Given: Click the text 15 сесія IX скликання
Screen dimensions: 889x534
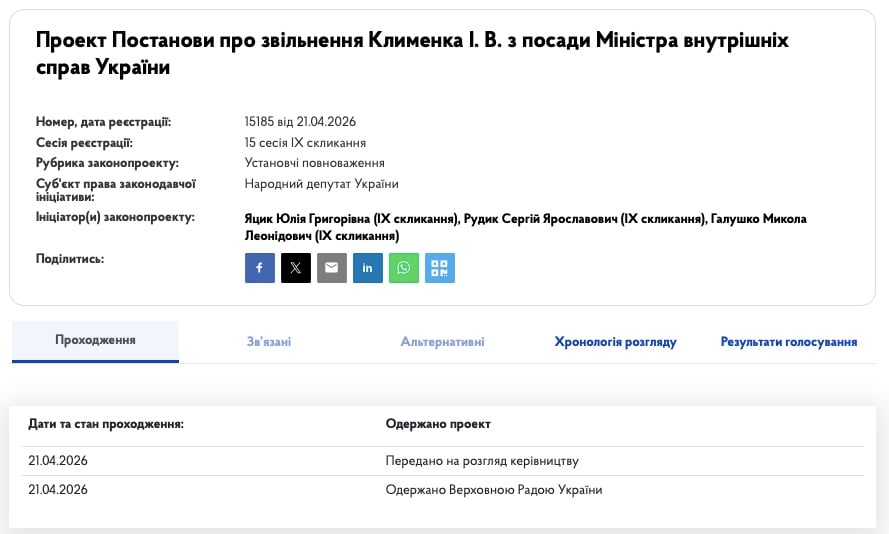Looking at the screenshot, I should [x=305, y=143].
